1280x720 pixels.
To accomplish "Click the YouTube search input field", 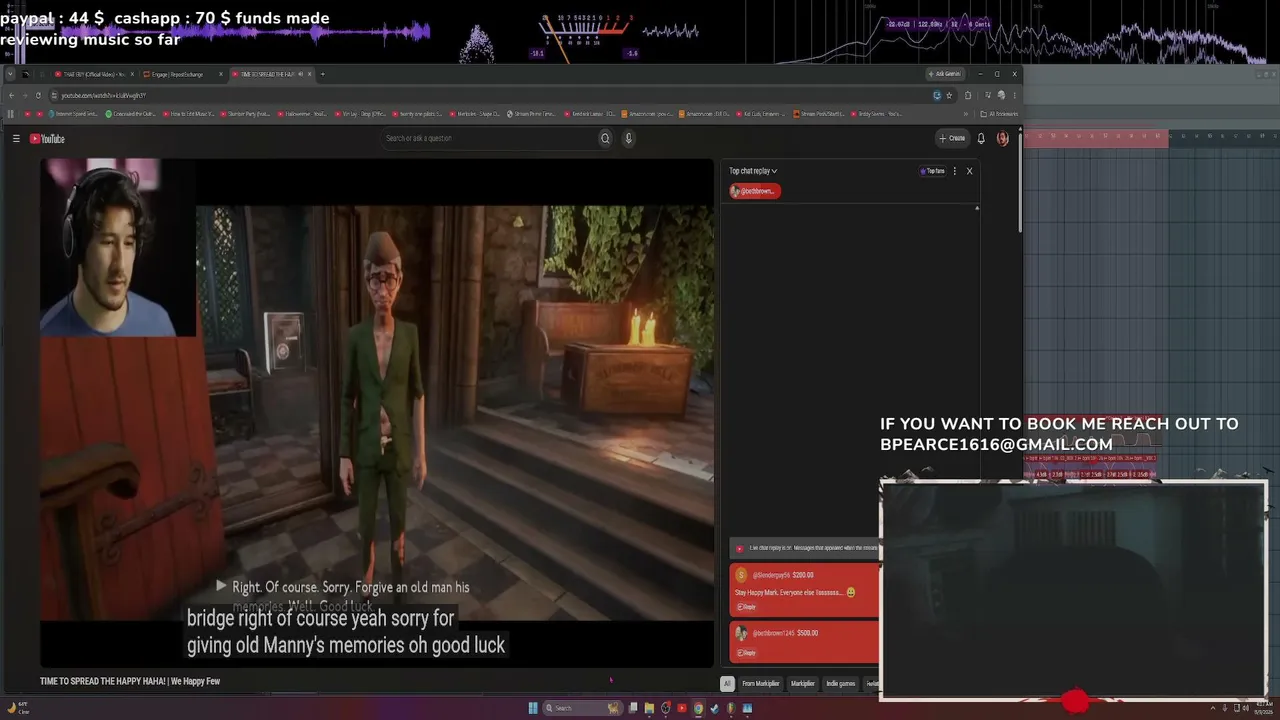I will coord(489,138).
